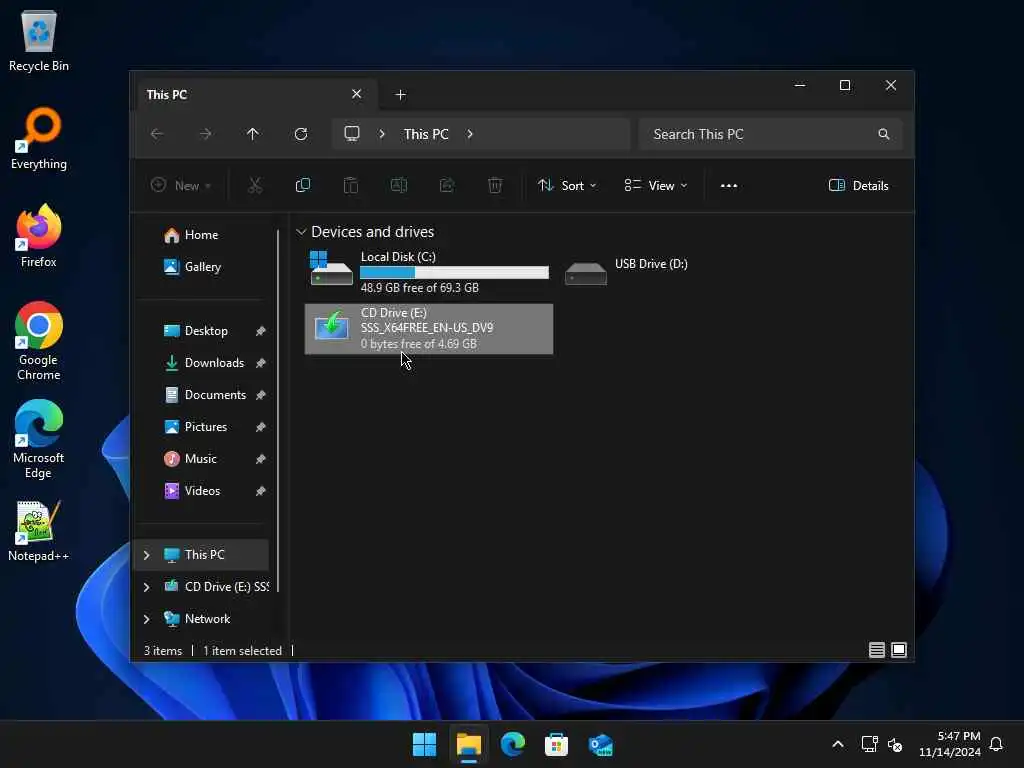Unpin Pictures from quick access
The height and width of the screenshot is (768, 1024).
pyautogui.click(x=261, y=427)
